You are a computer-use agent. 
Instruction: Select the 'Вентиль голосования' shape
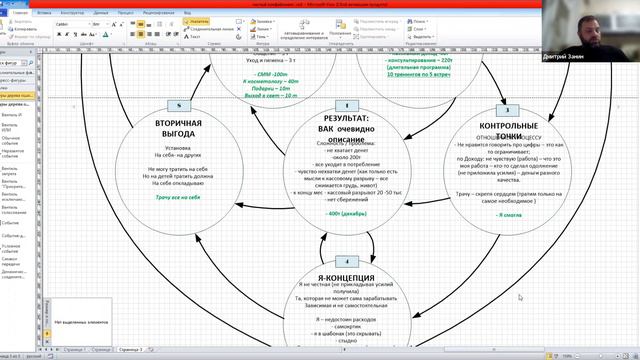[14, 210]
